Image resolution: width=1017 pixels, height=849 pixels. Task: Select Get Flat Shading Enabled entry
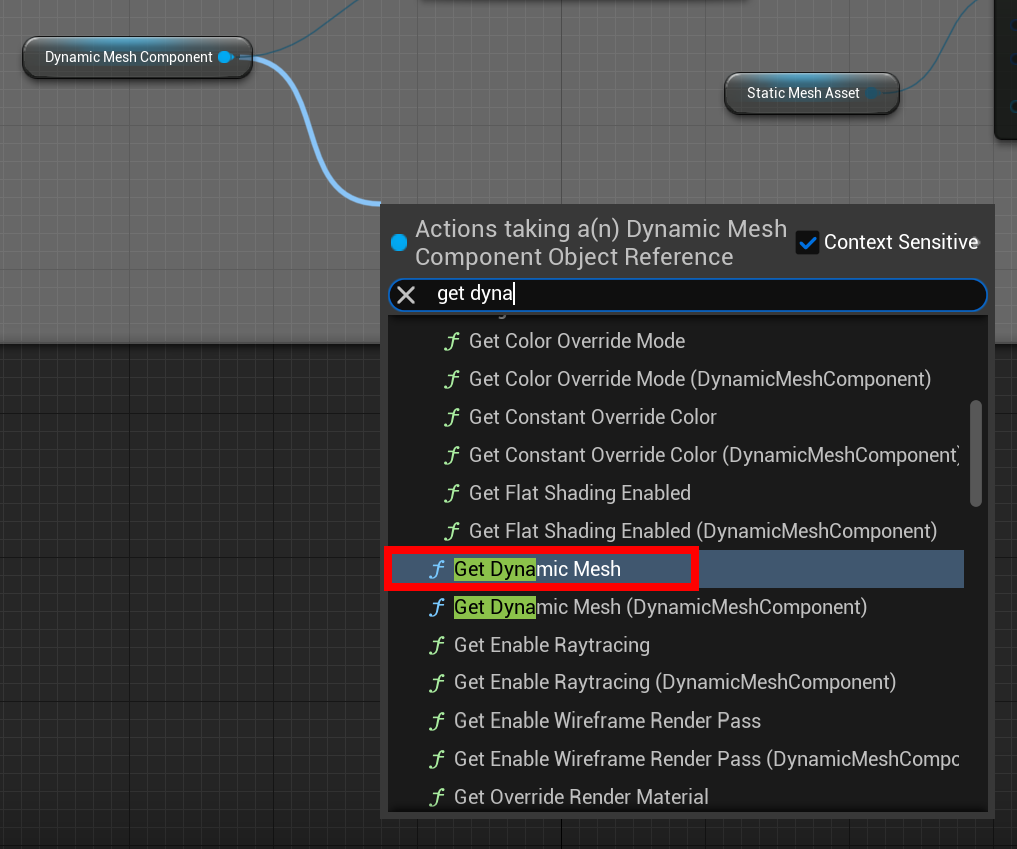[677, 493]
